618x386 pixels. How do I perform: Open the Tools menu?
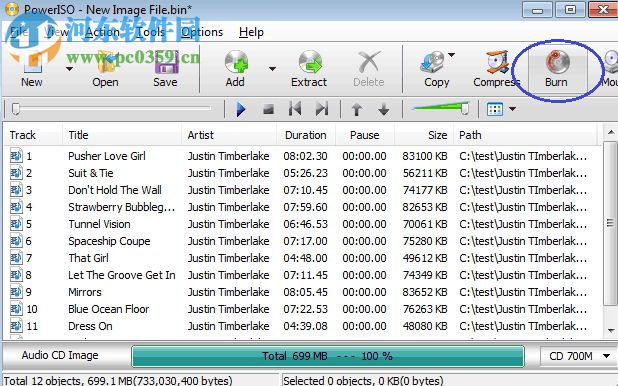(151, 32)
